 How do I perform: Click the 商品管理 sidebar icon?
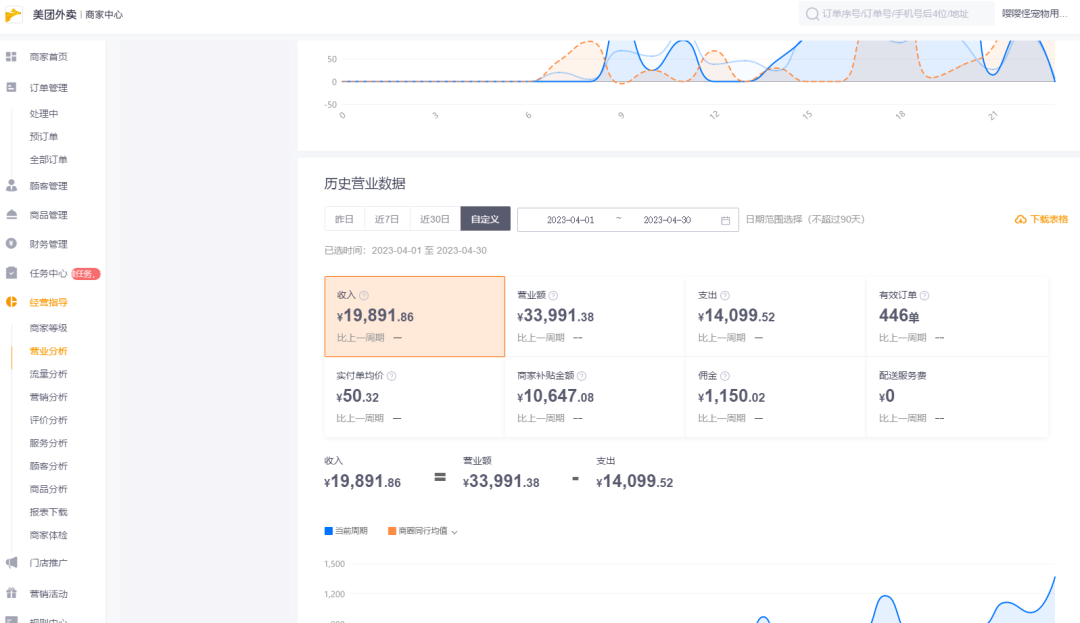[11, 215]
